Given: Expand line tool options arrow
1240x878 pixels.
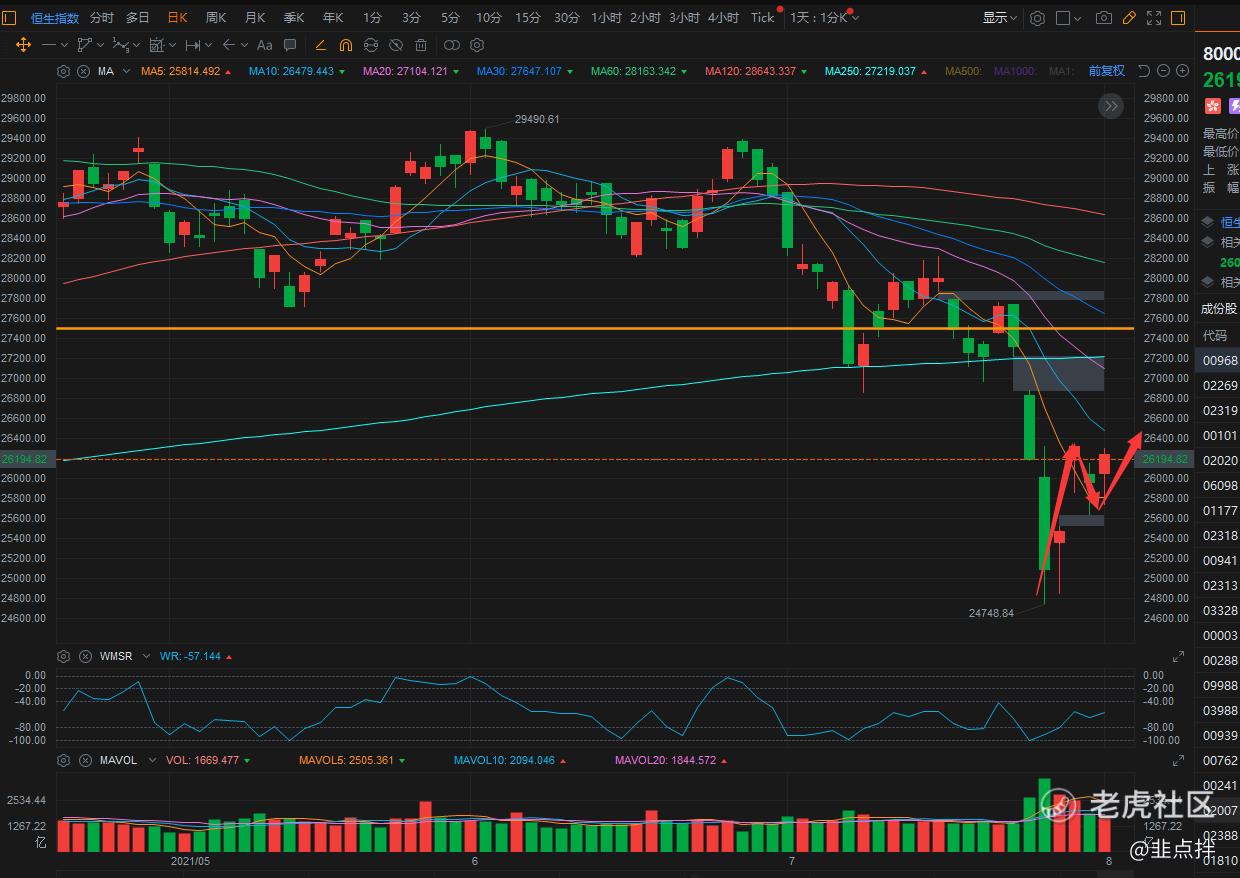Looking at the screenshot, I should click(x=64, y=45).
